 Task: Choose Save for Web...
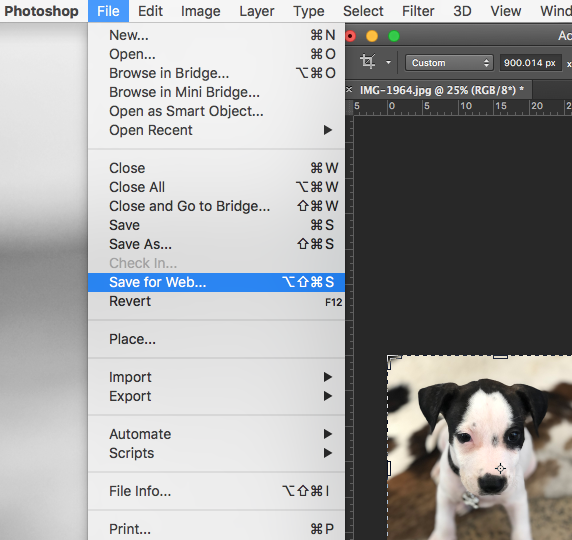pos(216,282)
